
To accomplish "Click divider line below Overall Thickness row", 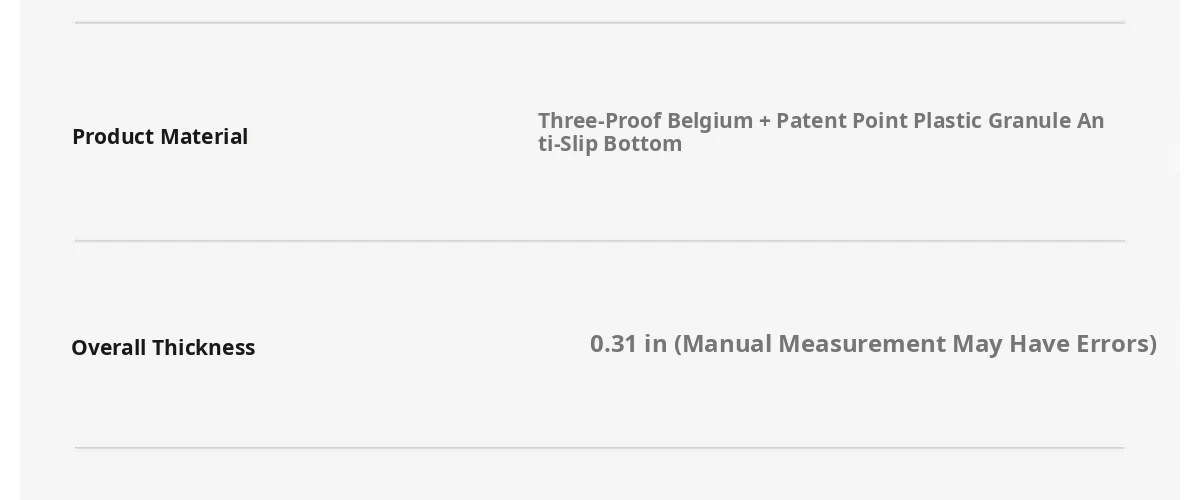I will point(600,448).
